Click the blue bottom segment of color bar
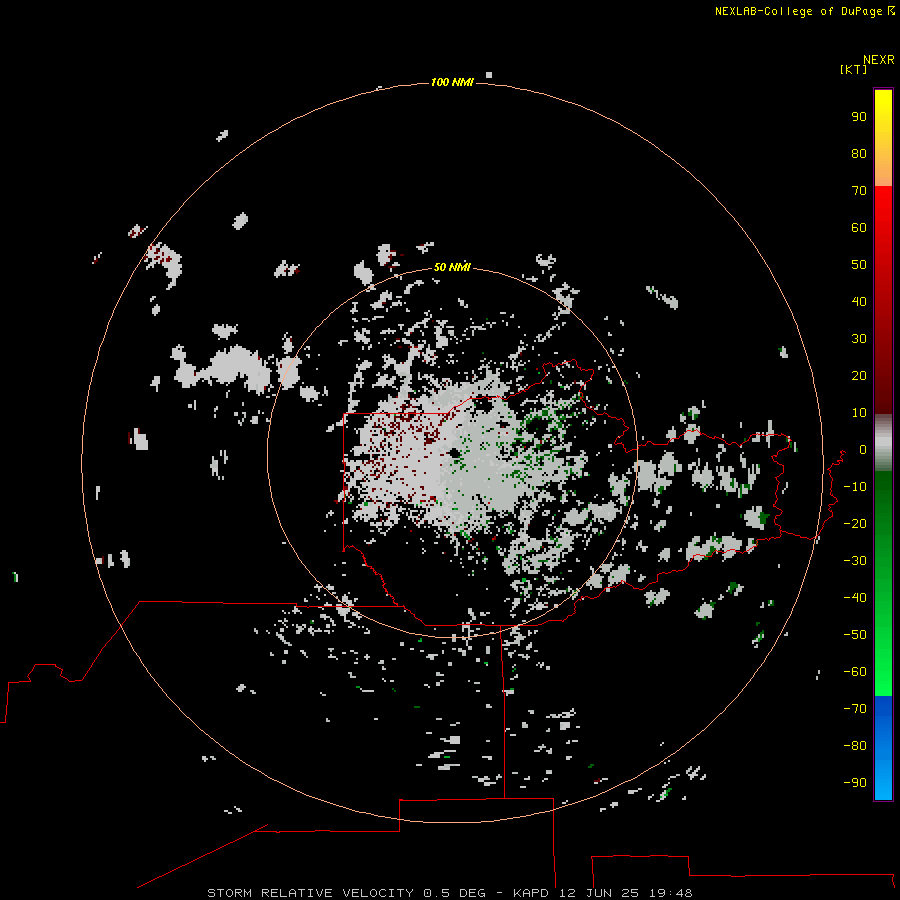The image size is (900, 900). click(883, 747)
